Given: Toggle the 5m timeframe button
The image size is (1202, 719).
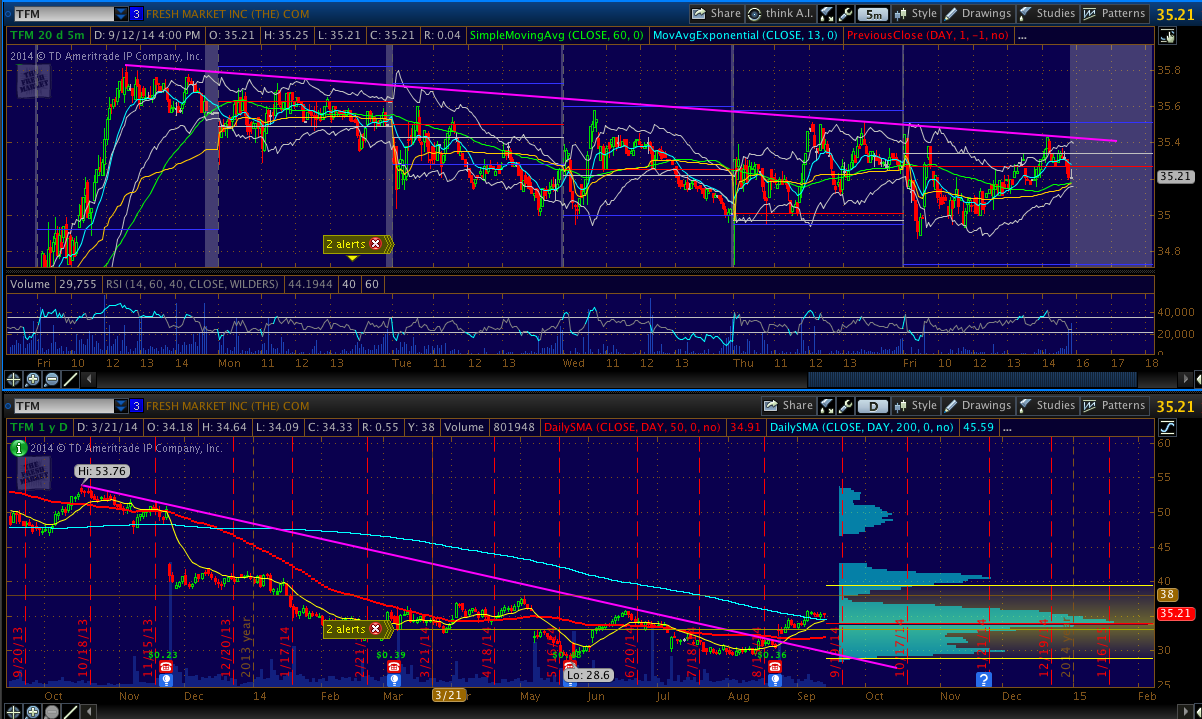Looking at the screenshot, I should [873, 14].
